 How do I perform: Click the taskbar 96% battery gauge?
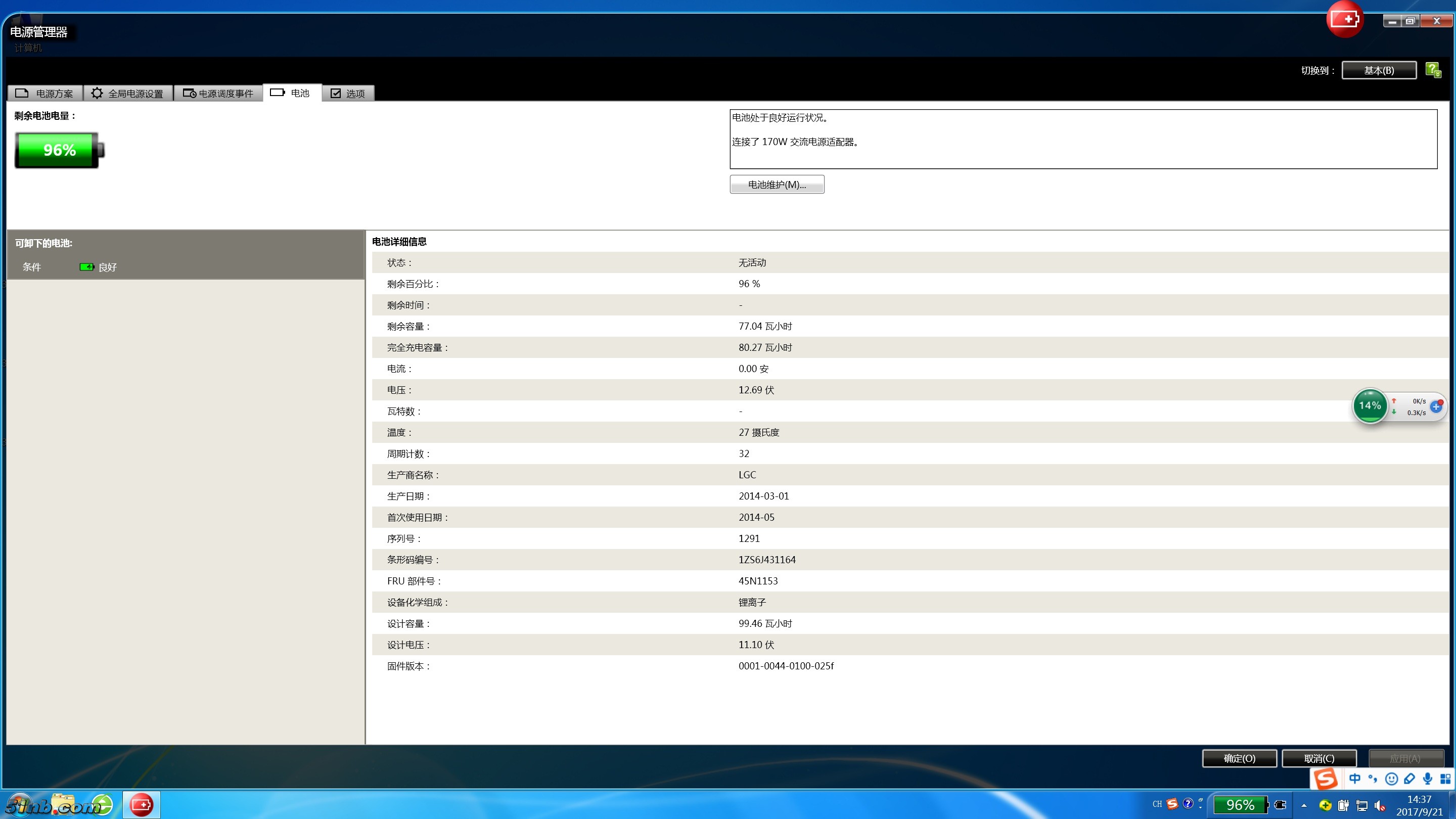pos(1240,805)
